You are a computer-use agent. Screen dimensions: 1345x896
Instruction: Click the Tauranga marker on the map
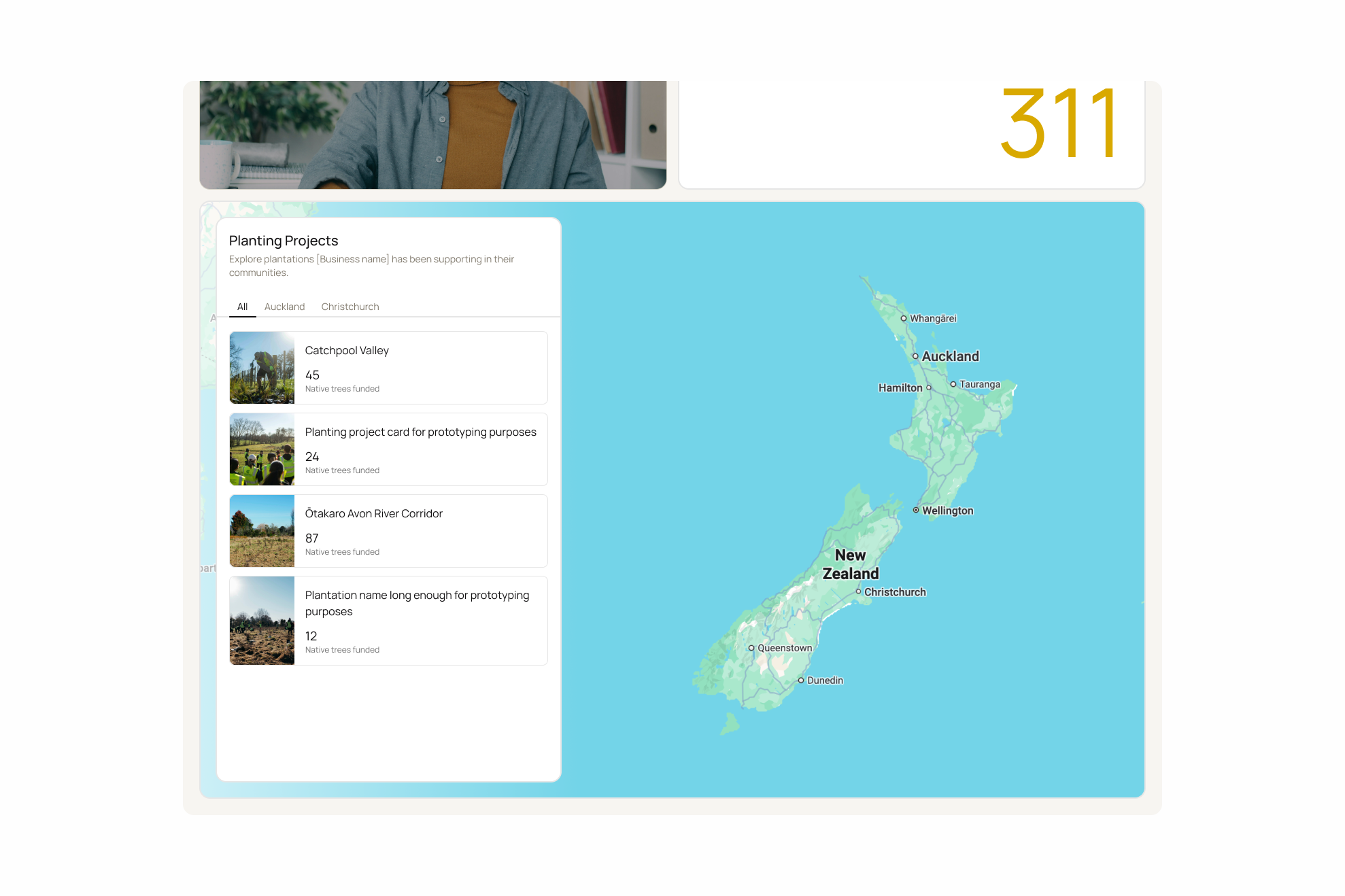[953, 384]
